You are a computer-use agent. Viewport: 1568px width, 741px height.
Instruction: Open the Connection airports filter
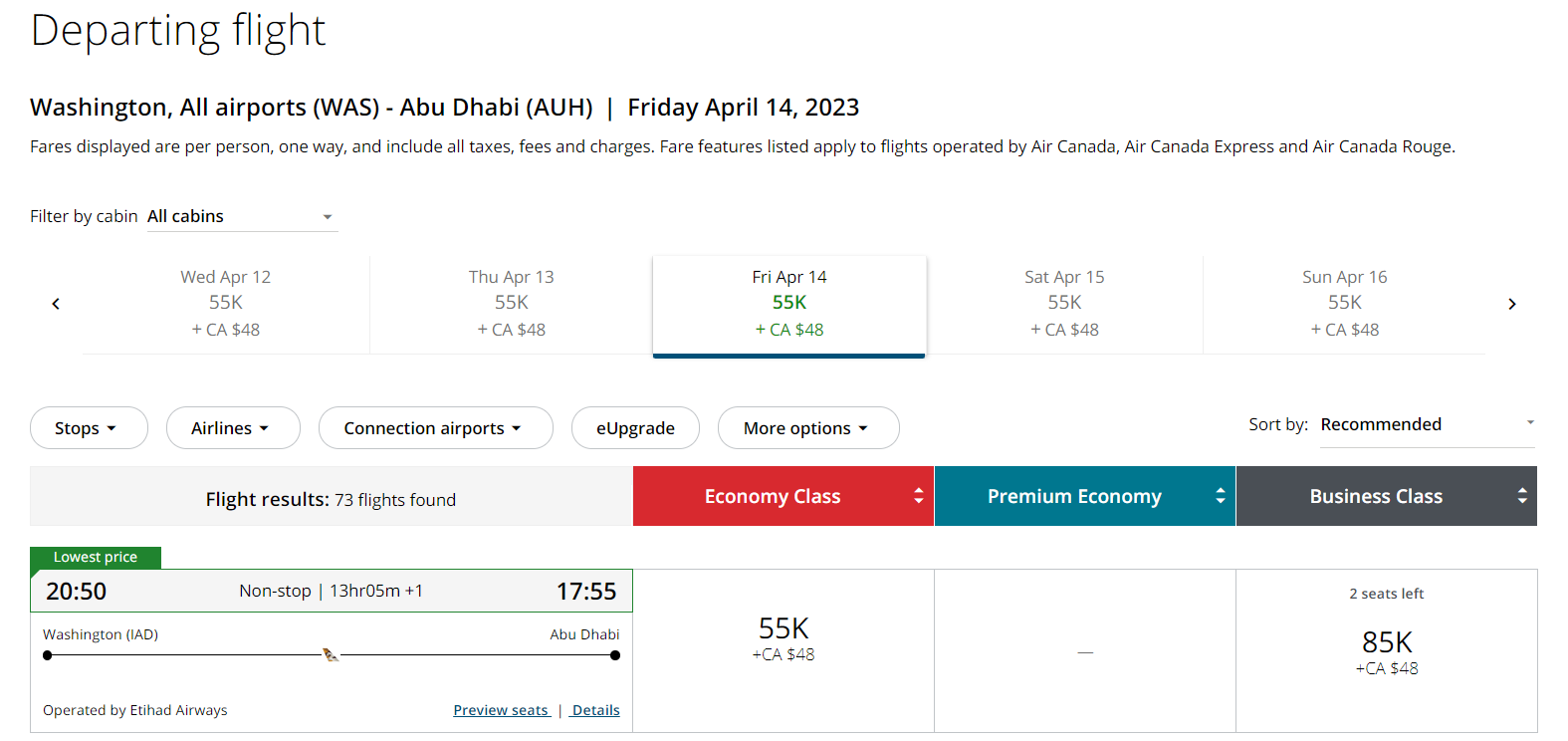coord(435,427)
